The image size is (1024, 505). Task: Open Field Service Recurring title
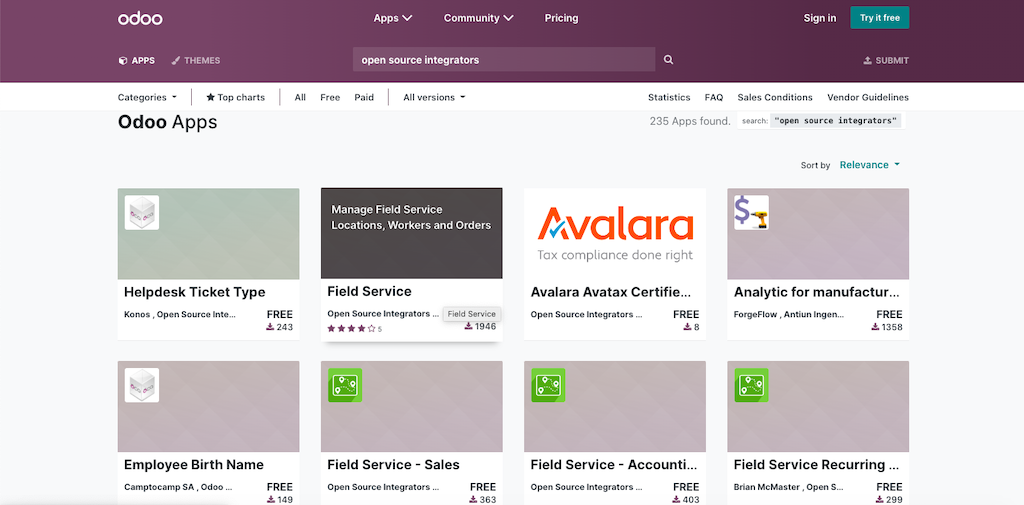tap(818, 465)
